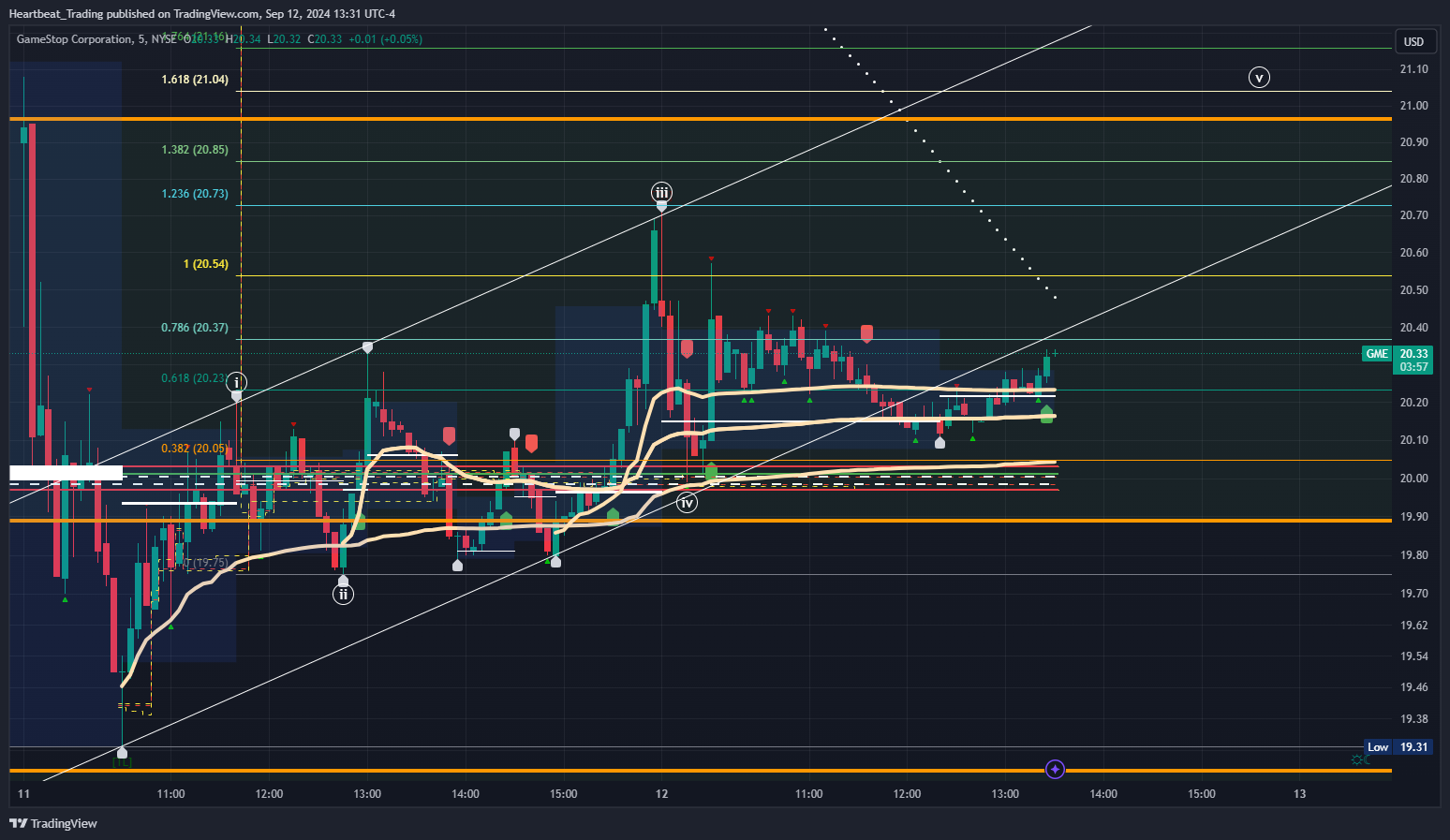This screenshot has height=840, width=1450.
Task: Click the C20.33 close value in legend
Action: coord(327,39)
